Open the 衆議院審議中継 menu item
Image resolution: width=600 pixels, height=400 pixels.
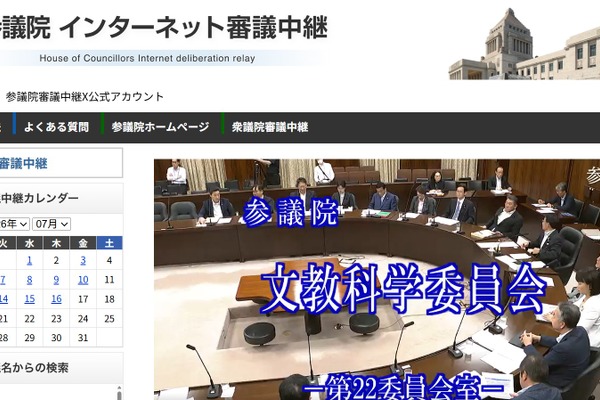(270, 127)
